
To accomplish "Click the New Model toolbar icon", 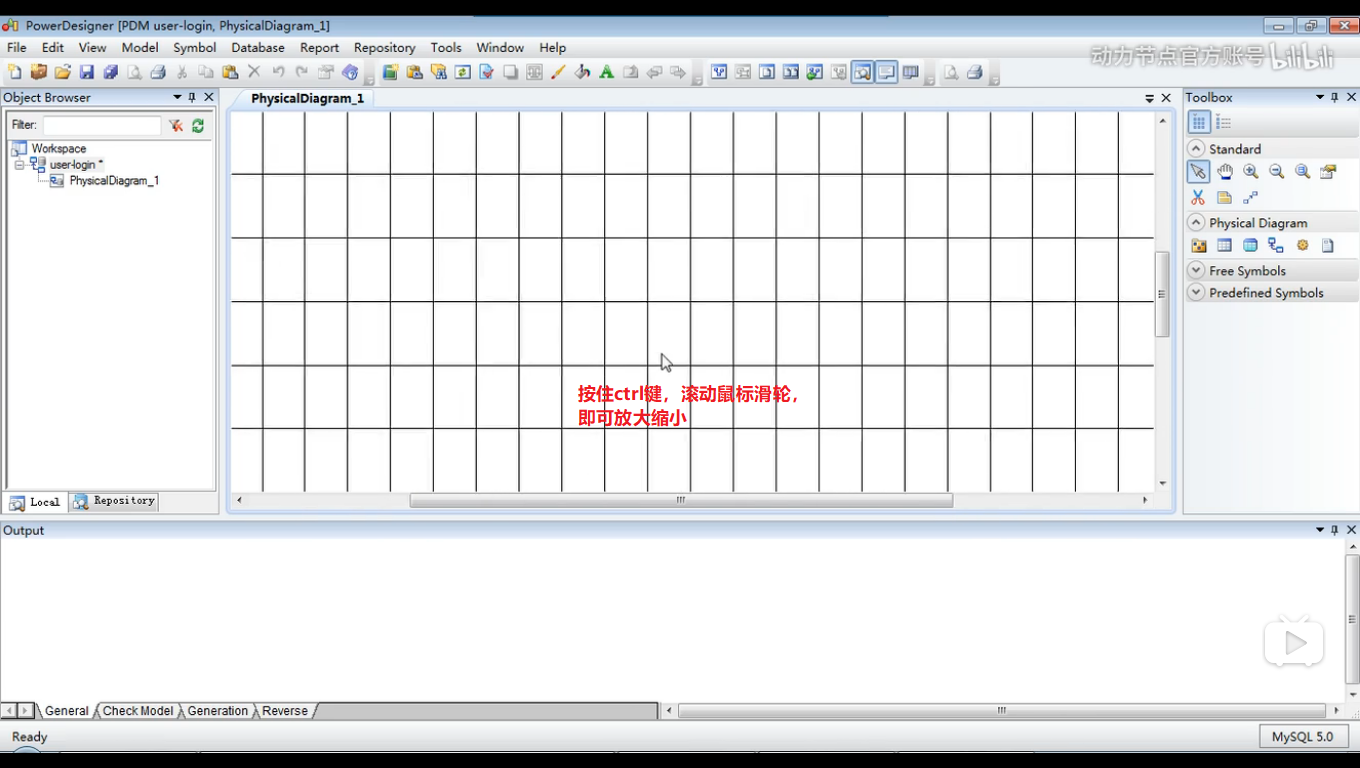I will tap(14, 72).
